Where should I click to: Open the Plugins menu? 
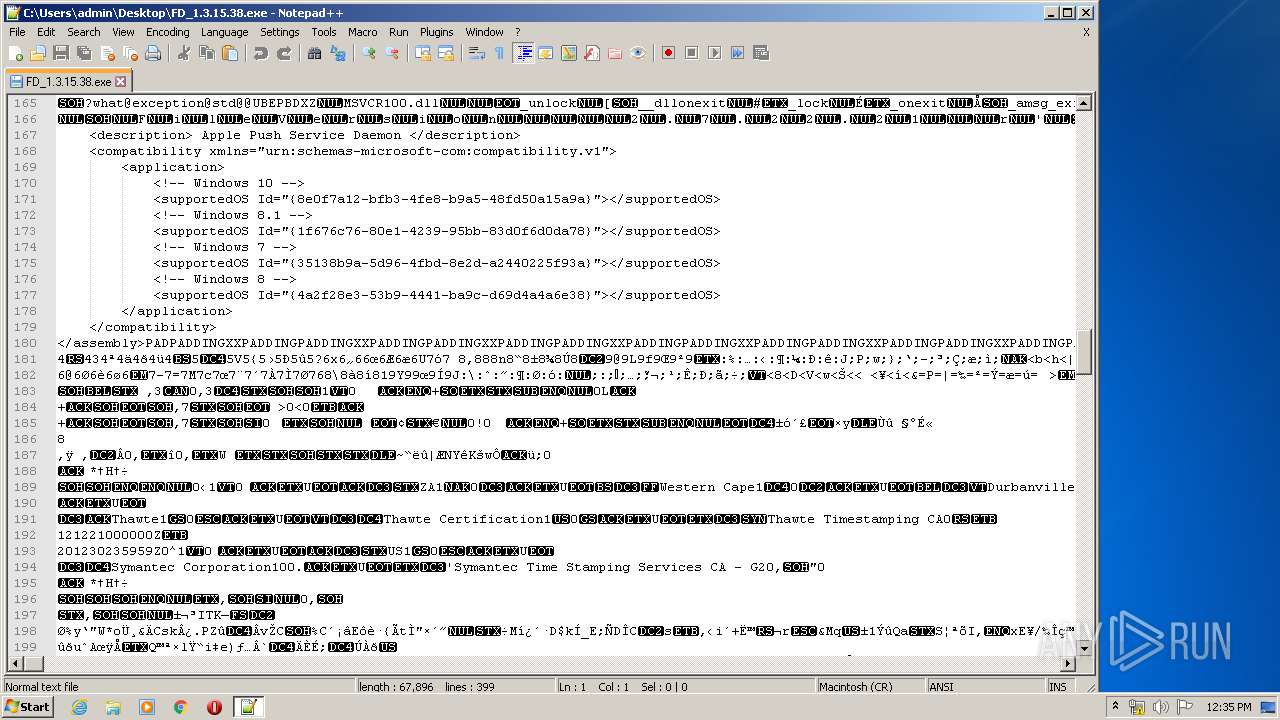[x=437, y=32]
